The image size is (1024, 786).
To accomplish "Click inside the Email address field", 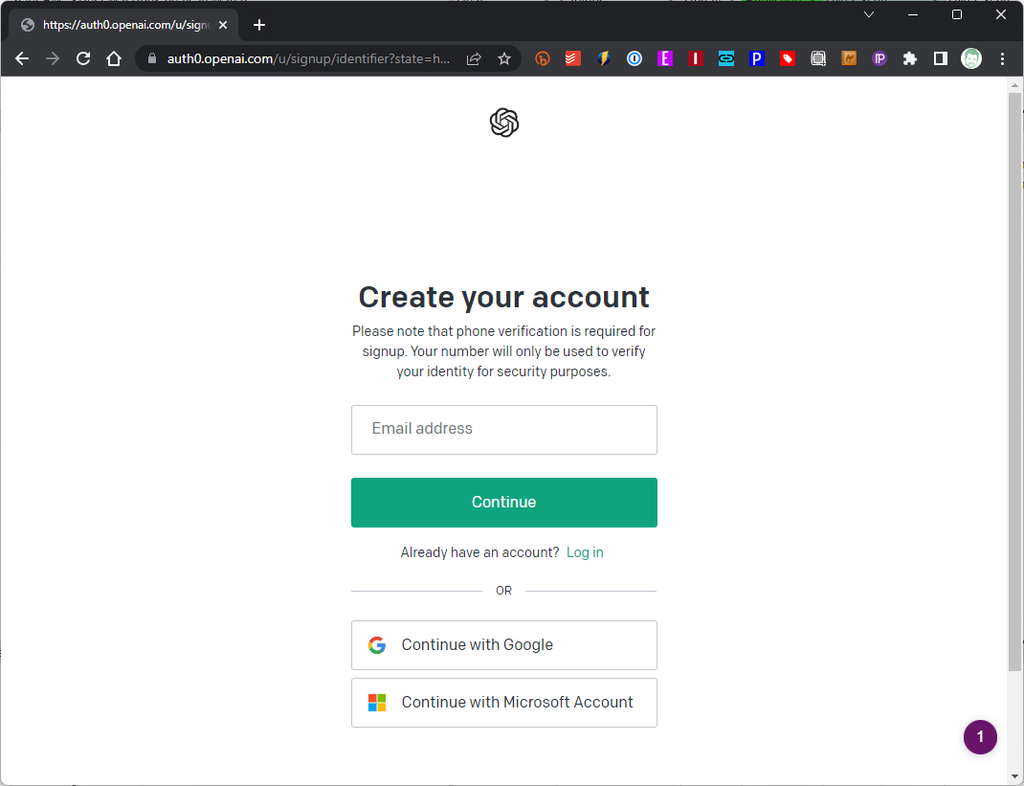I will (x=504, y=429).
